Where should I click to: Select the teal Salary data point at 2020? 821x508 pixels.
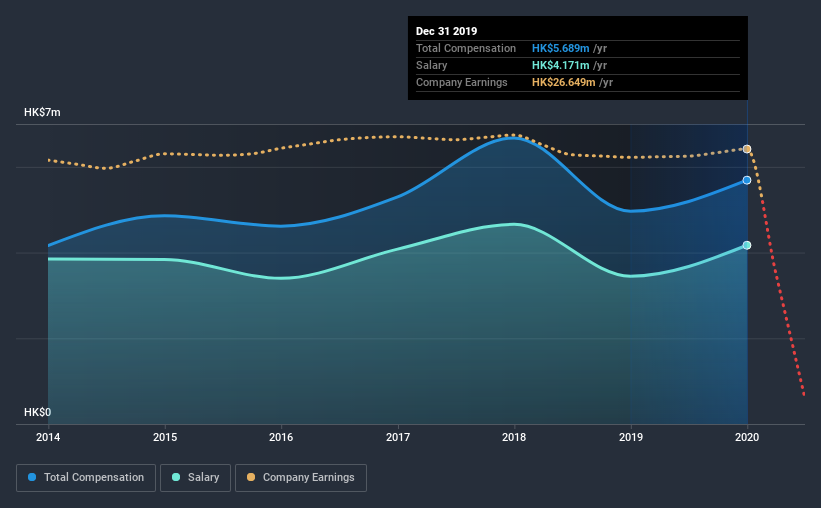(x=747, y=245)
